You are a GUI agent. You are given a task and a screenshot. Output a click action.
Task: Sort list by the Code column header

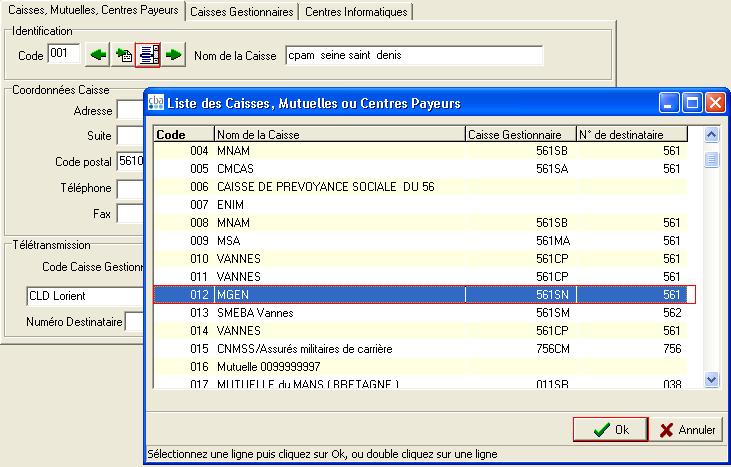pyautogui.click(x=184, y=135)
